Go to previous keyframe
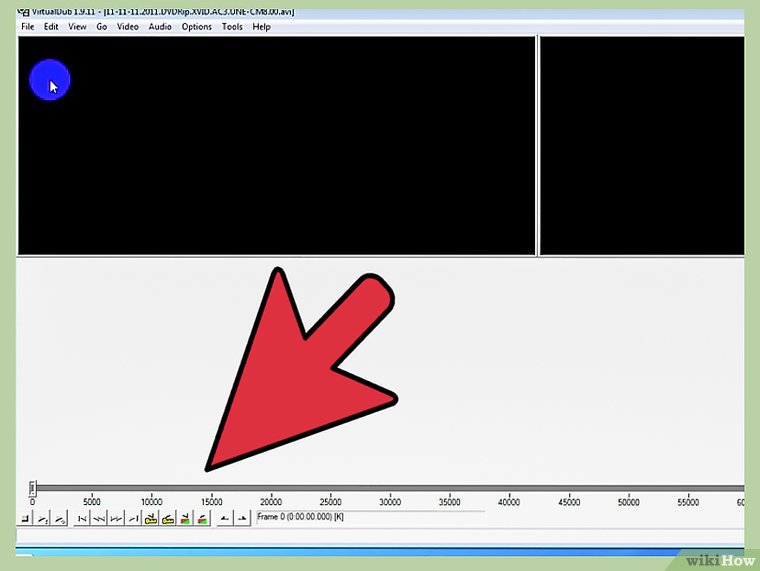The height and width of the screenshot is (571, 760). pyautogui.click(x=151, y=519)
